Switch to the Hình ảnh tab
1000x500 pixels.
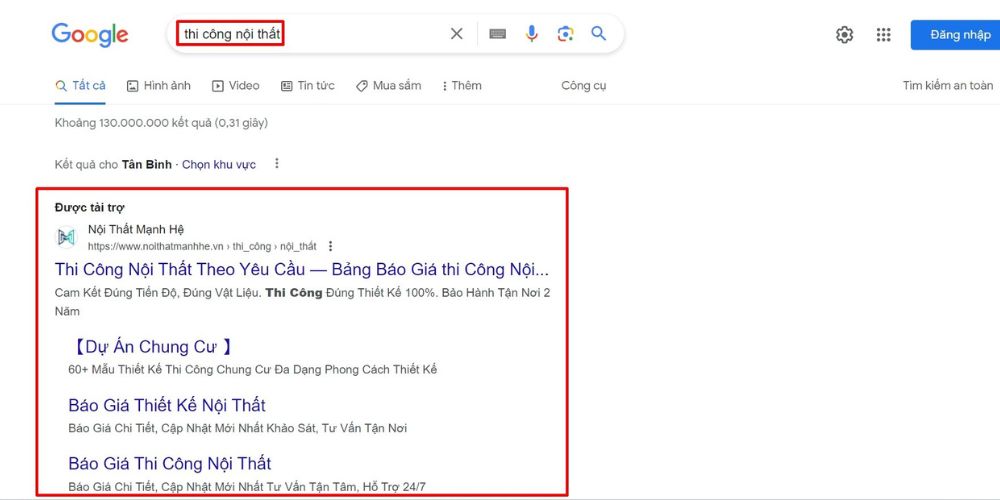[x=159, y=85]
